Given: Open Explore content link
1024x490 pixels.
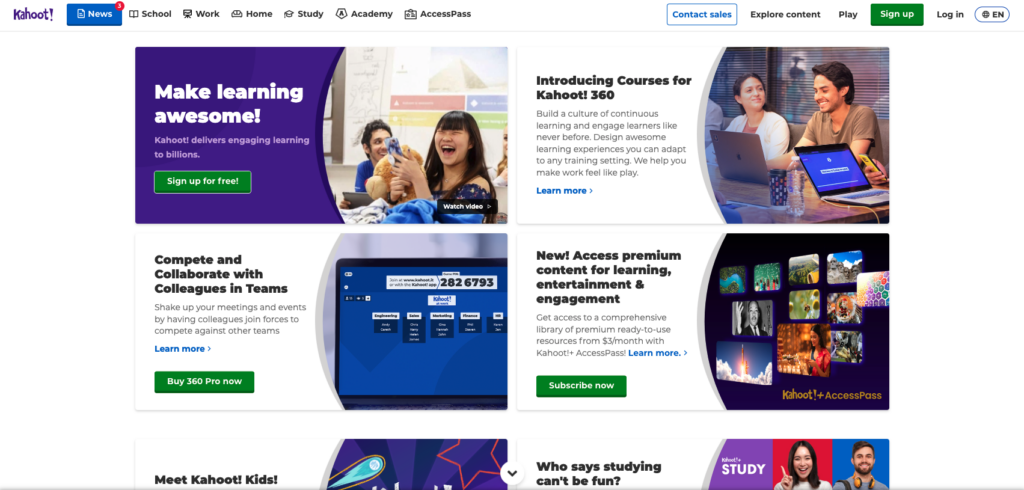Looking at the screenshot, I should point(785,14).
